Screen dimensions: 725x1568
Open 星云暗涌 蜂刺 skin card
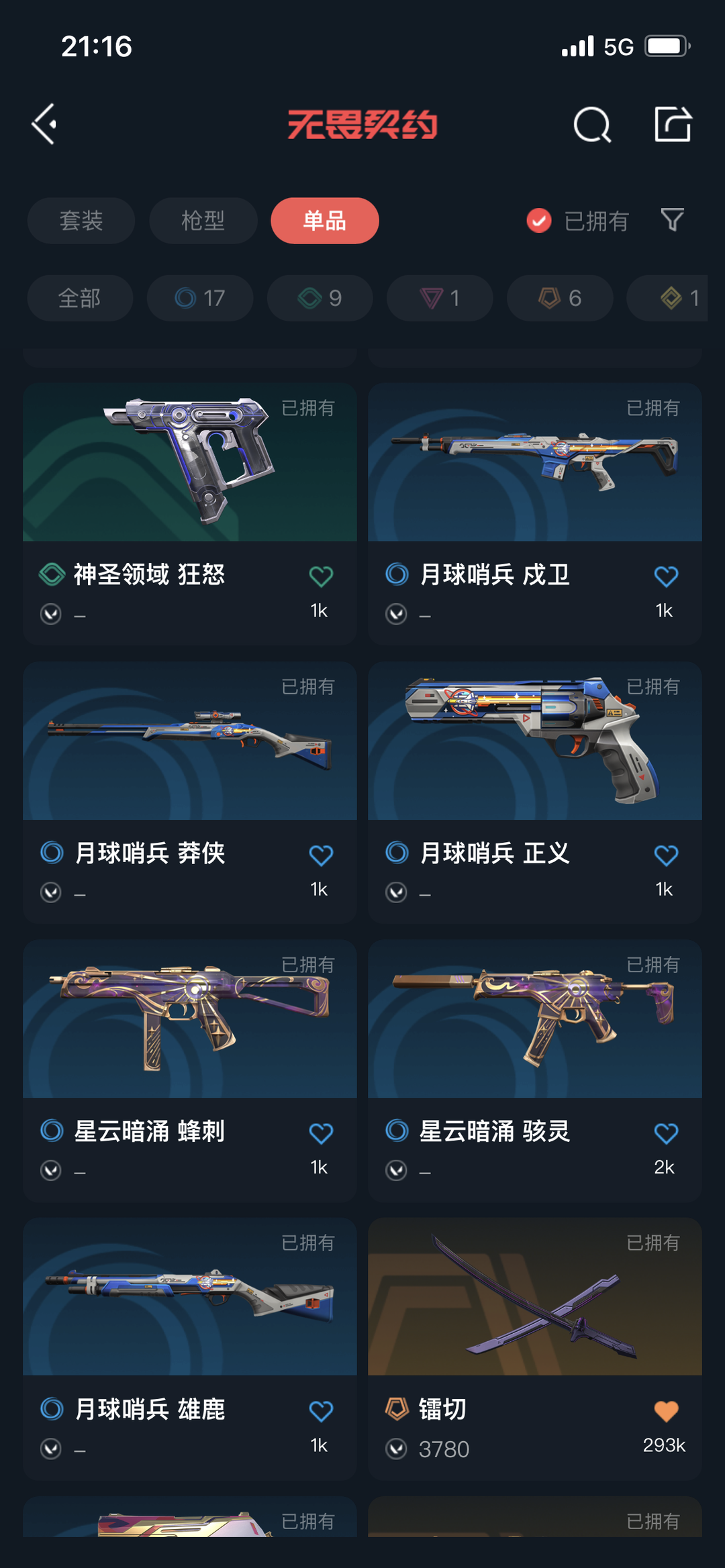pos(190,1071)
